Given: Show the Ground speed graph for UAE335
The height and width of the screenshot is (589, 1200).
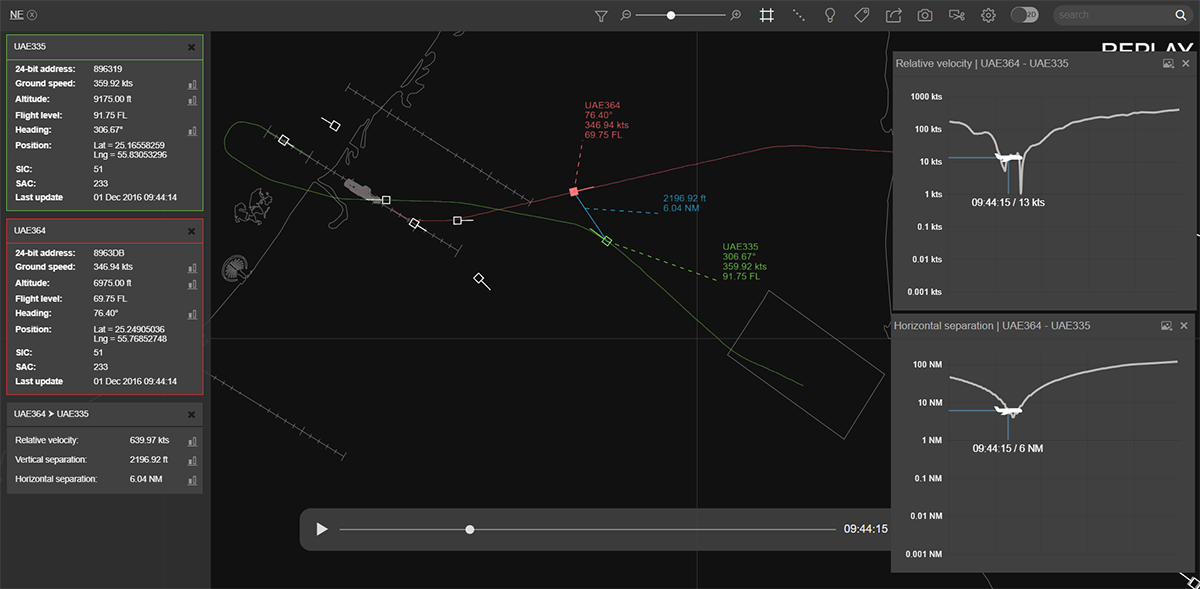Looking at the screenshot, I should [x=192, y=83].
